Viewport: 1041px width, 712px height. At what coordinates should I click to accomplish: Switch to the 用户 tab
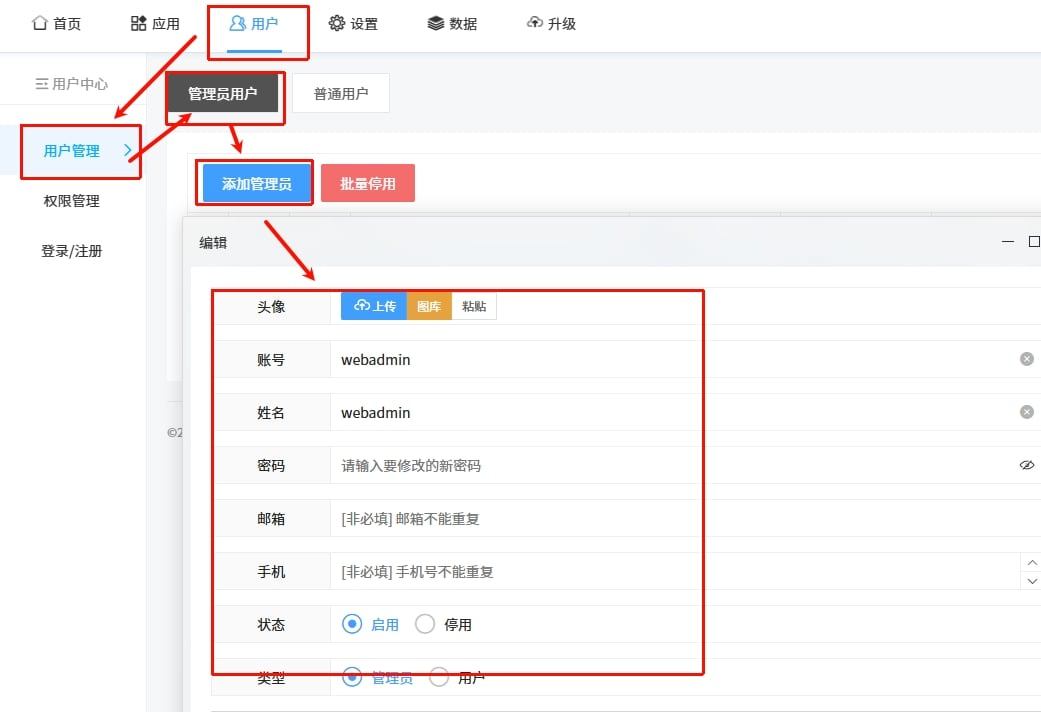254,24
